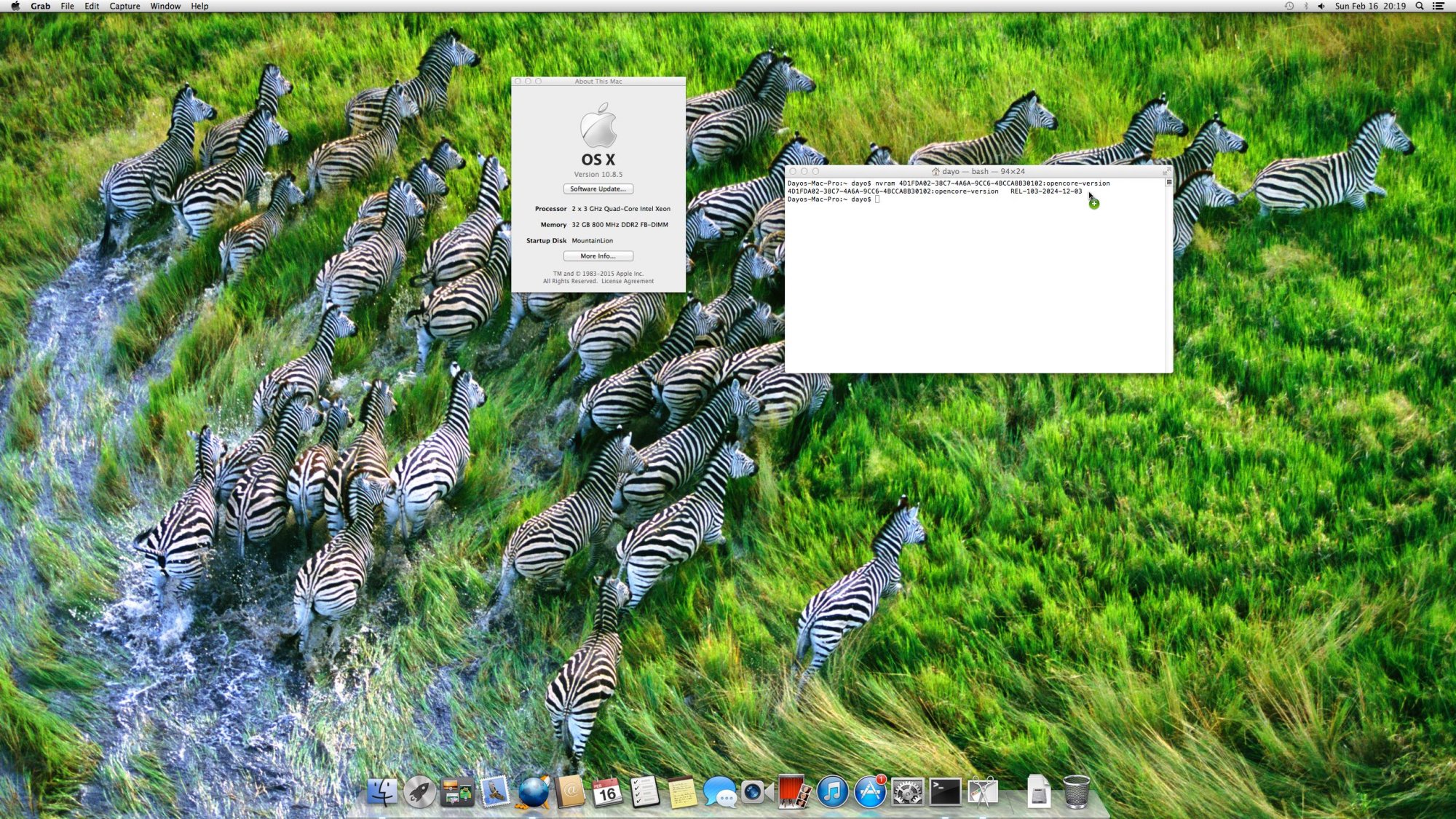This screenshot has height=819, width=1456.
Task: Open iTunes from the Dock
Action: (x=832, y=792)
